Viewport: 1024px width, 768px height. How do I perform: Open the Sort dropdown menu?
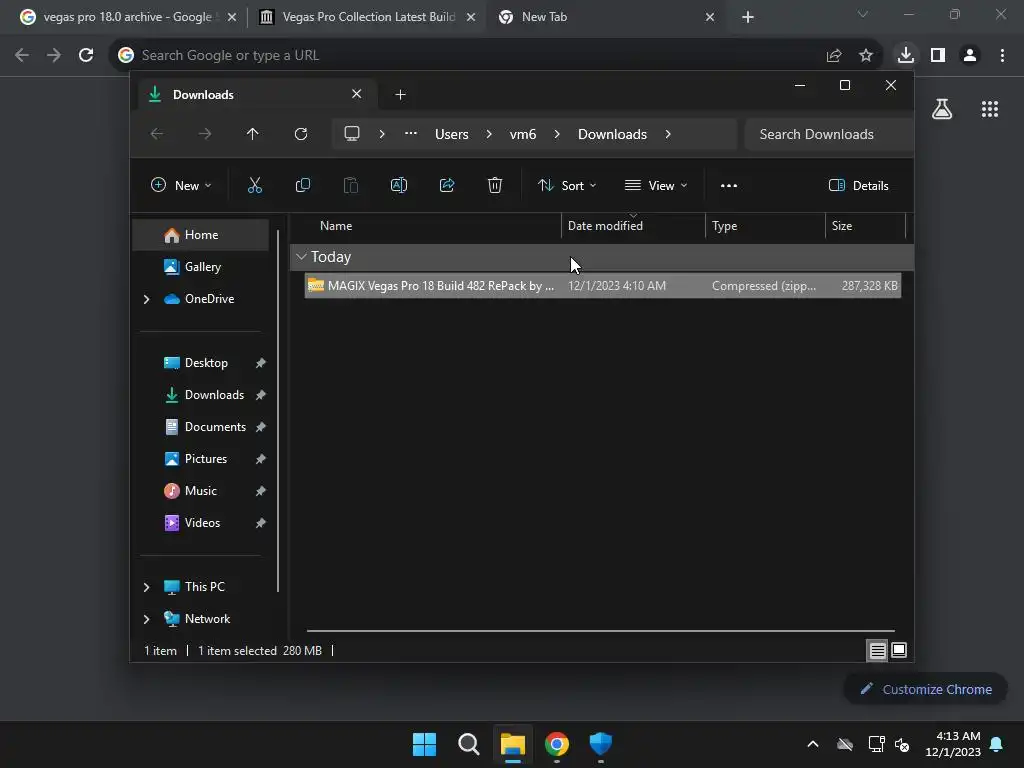pos(566,185)
